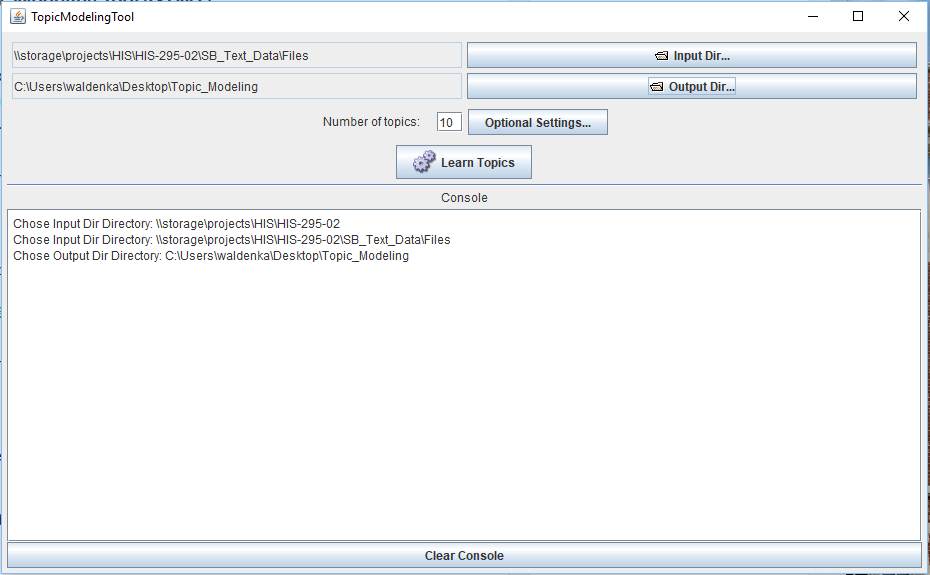Click the input directory path field
The image size is (930, 575).
(x=237, y=55)
